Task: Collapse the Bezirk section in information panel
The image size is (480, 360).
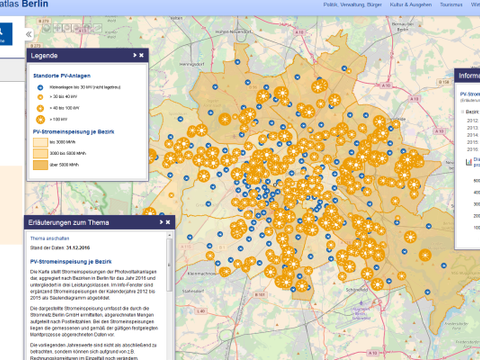Action: [x=463, y=112]
